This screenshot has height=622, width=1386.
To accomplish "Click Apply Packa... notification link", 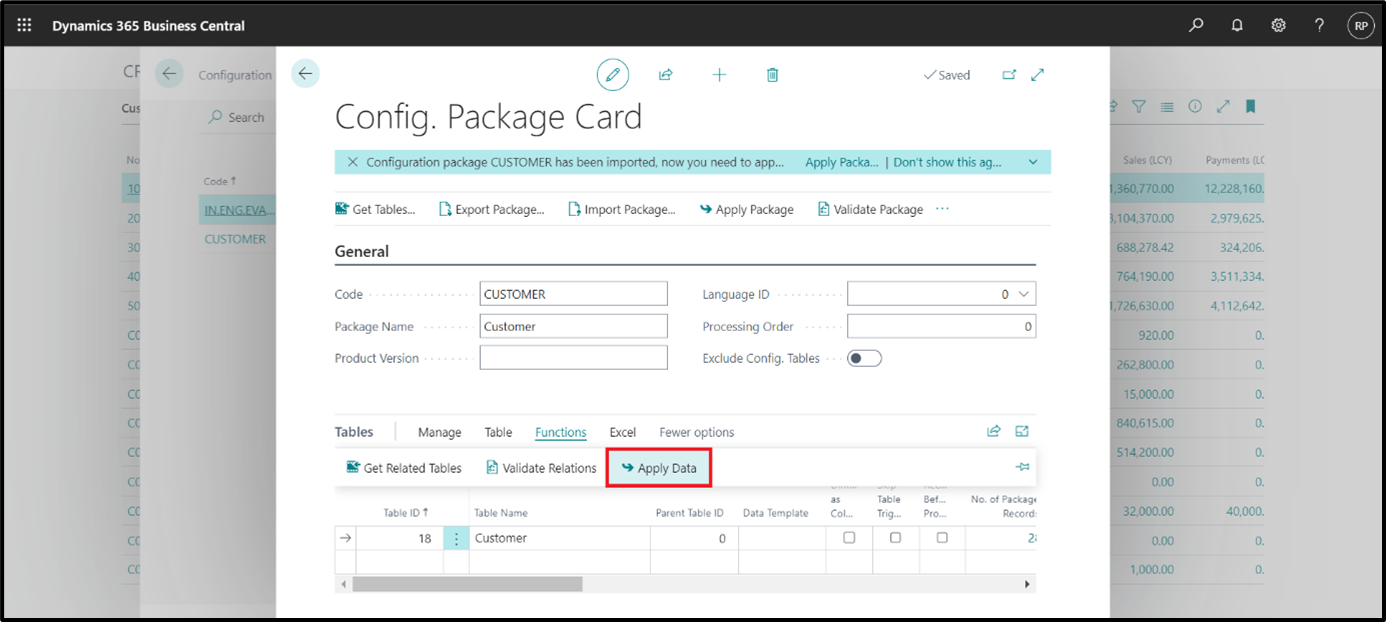I will coord(842,162).
